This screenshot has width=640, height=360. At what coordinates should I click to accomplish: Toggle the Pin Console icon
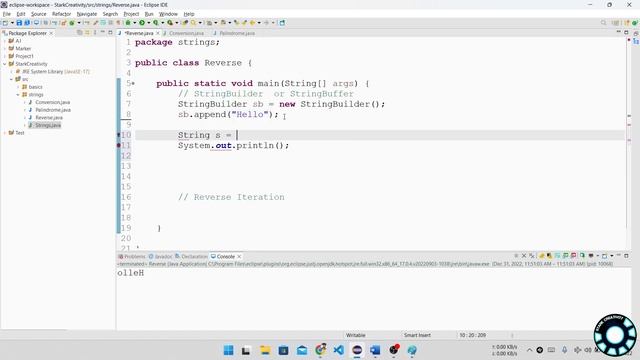tap(582, 256)
